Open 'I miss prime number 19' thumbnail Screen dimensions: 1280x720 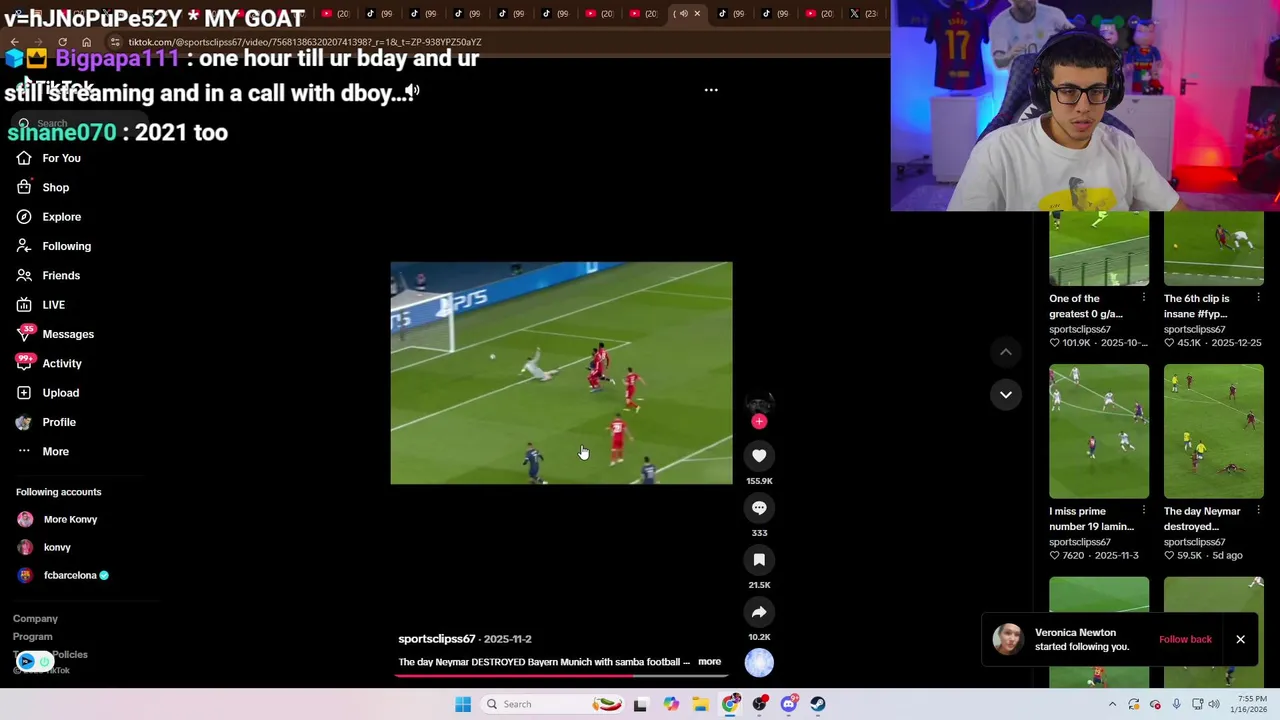pyautogui.click(x=1099, y=431)
